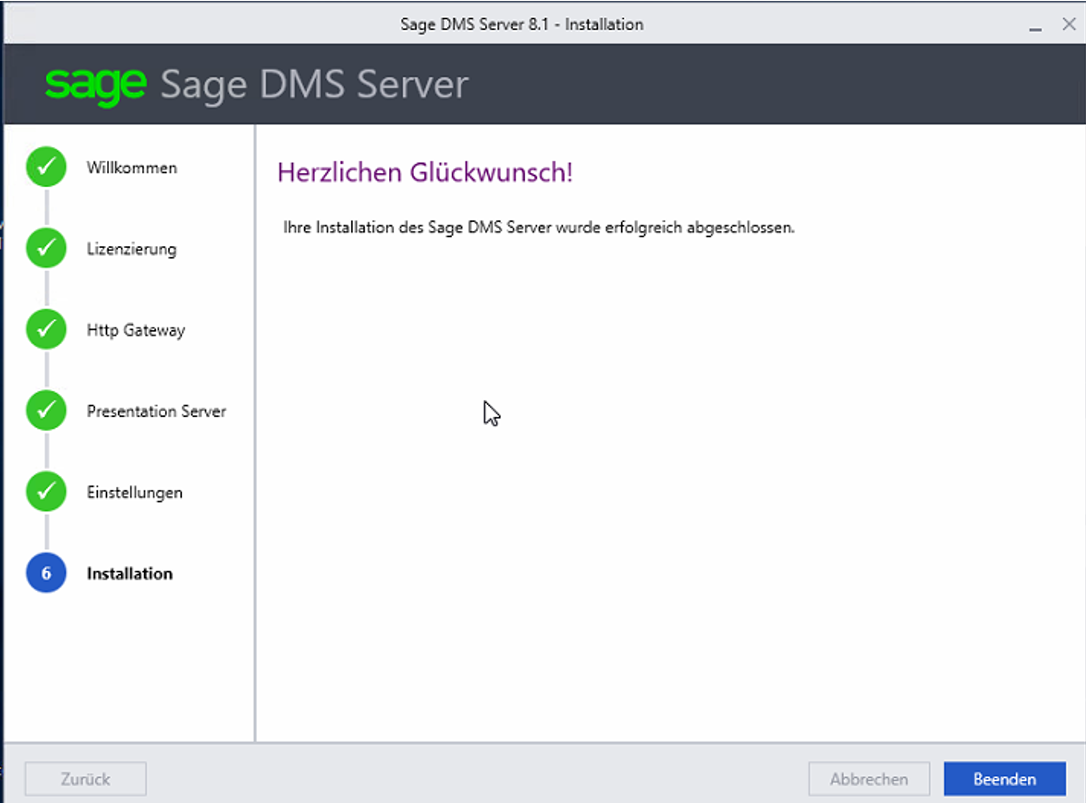Open the Http Gateway step label

point(136,330)
